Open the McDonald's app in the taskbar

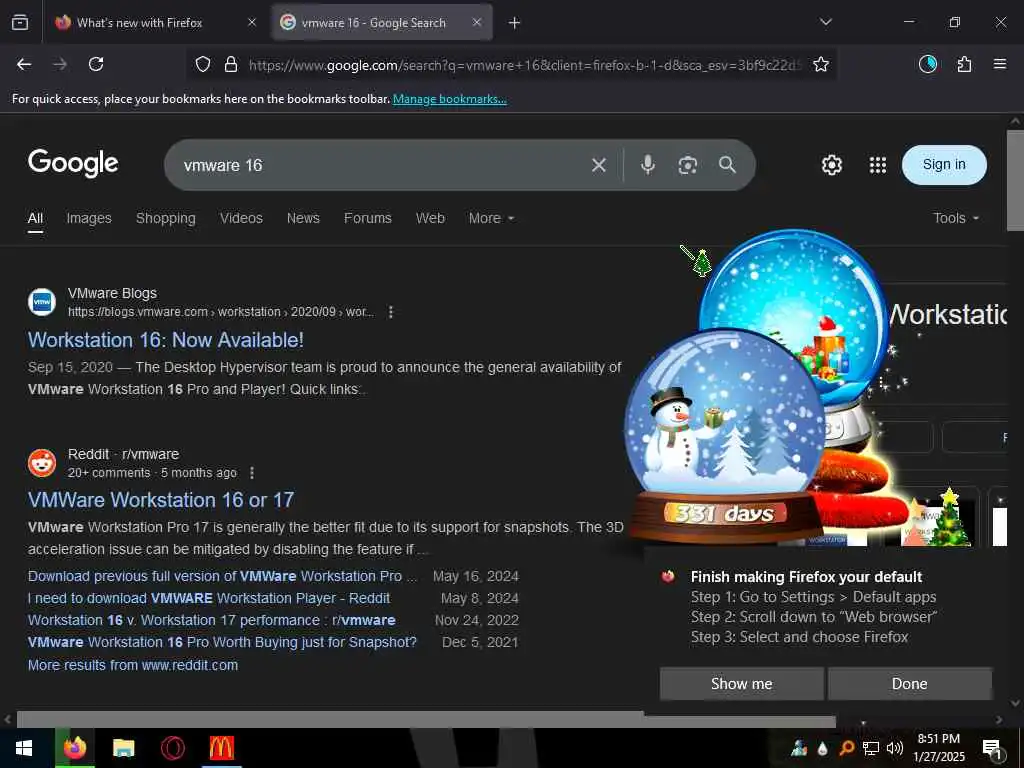click(x=221, y=748)
